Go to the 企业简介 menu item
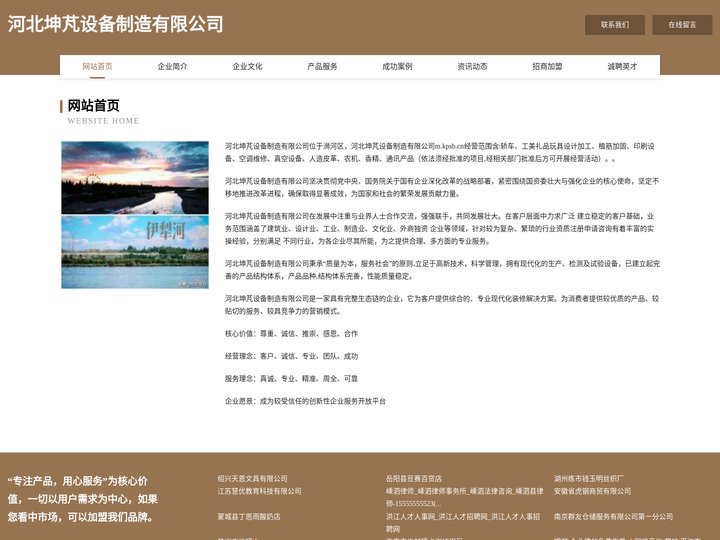Screen dimensions: 720x540 tap(172, 67)
